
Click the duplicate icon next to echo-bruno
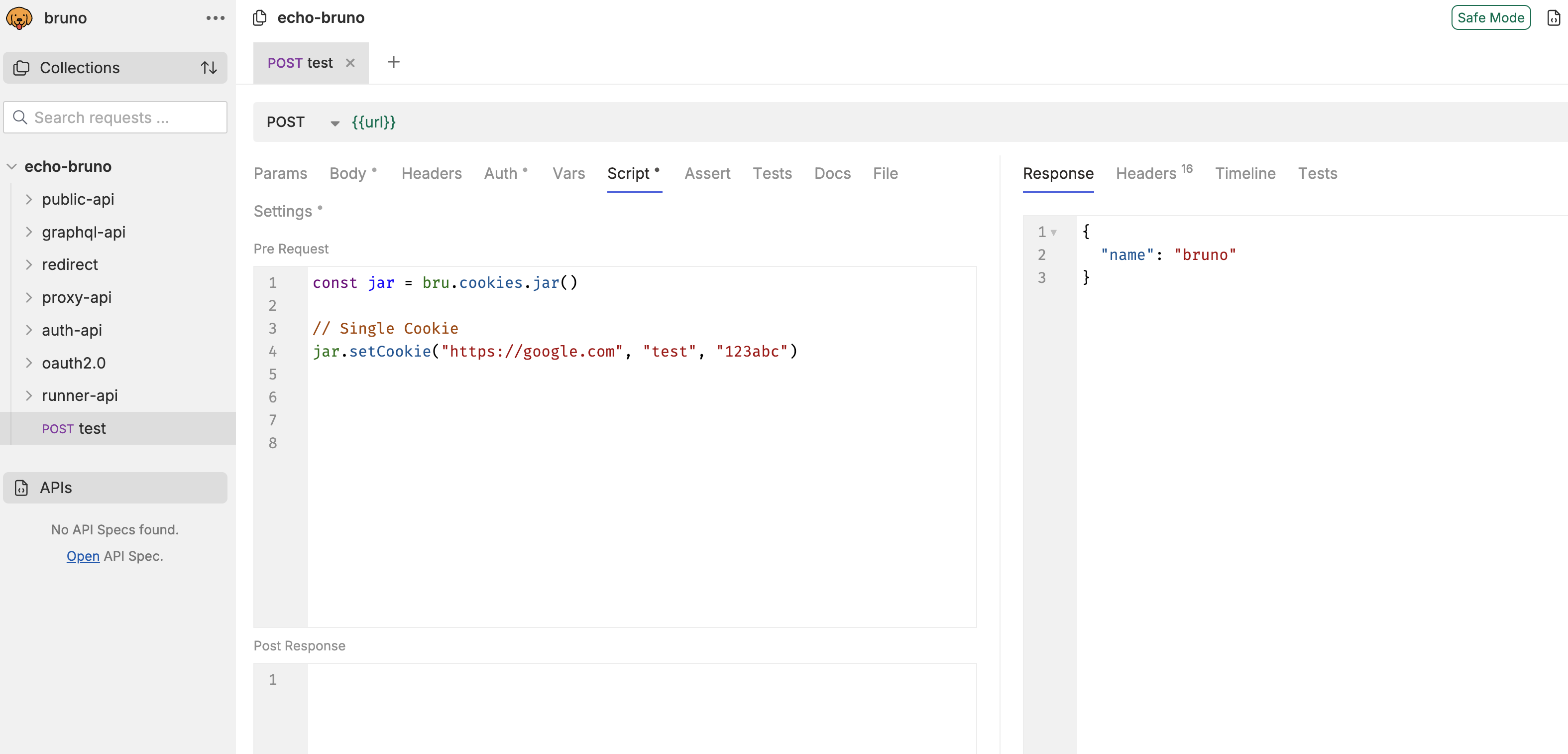pyautogui.click(x=259, y=17)
